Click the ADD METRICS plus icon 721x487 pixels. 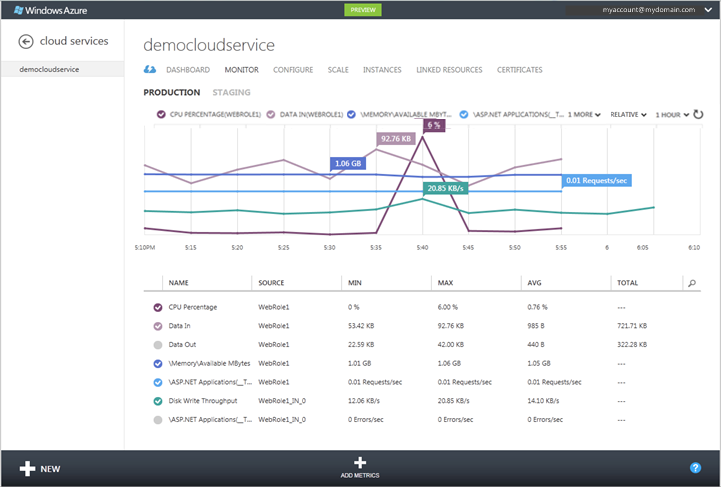click(360, 463)
